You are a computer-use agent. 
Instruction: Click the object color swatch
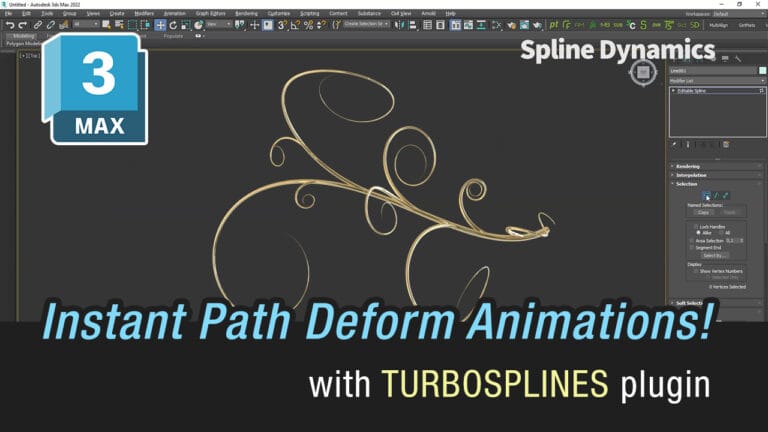click(x=762, y=71)
